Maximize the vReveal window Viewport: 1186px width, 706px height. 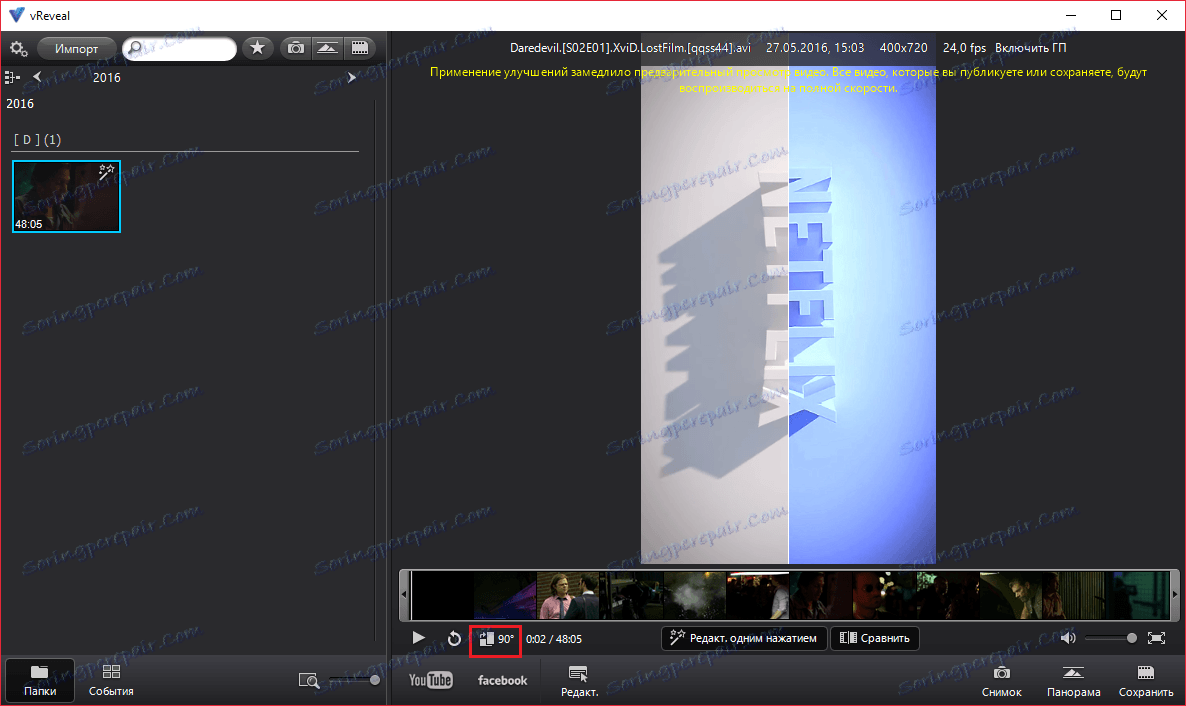click(x=1116, y=15)
